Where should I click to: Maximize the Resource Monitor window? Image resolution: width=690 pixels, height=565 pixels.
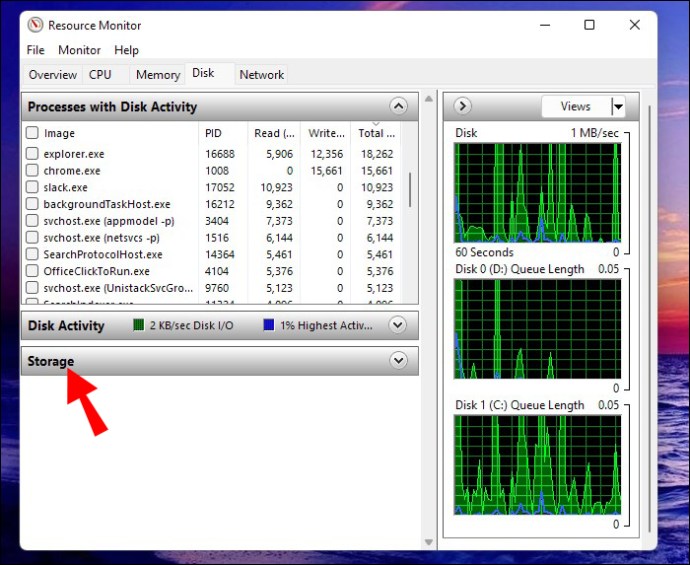[589, 25]
